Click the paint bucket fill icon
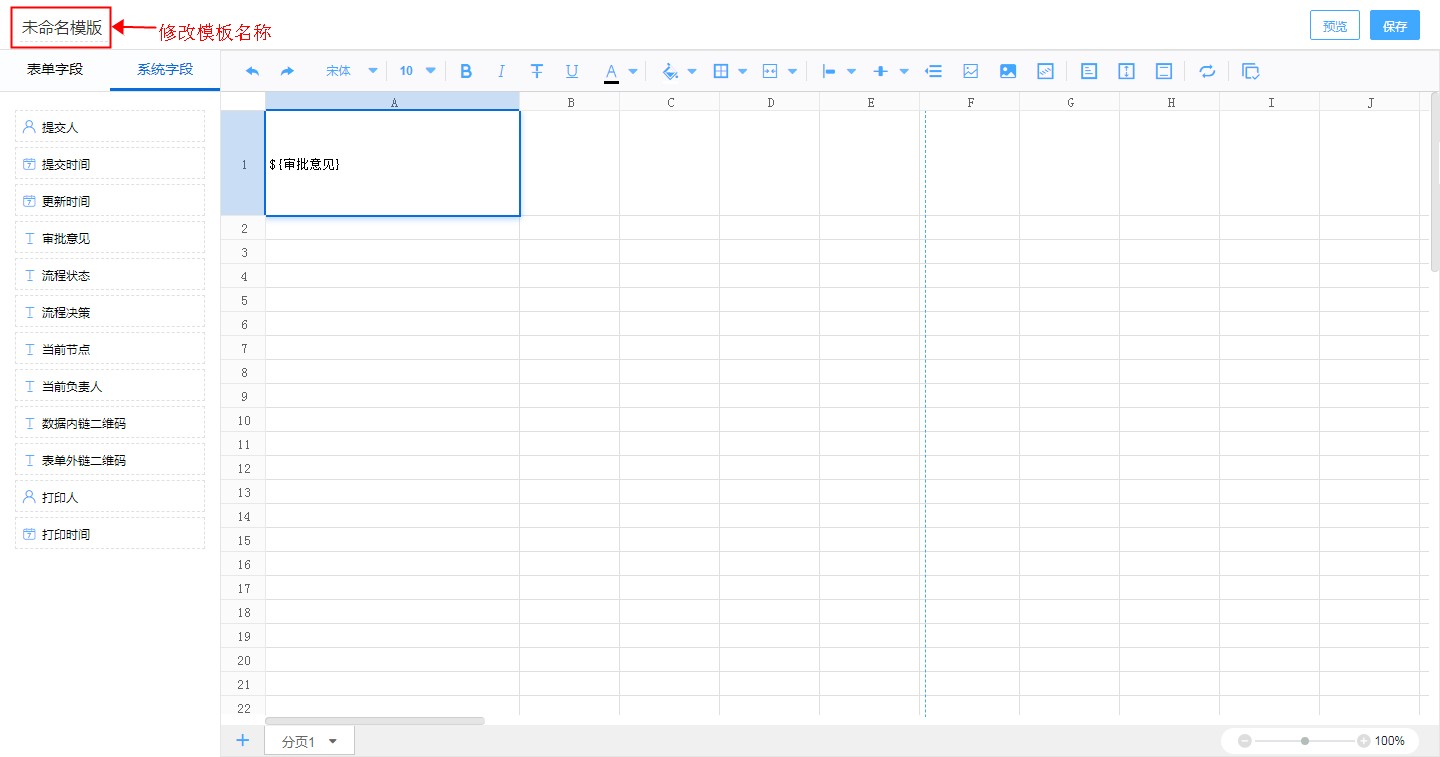 point(670,71)
